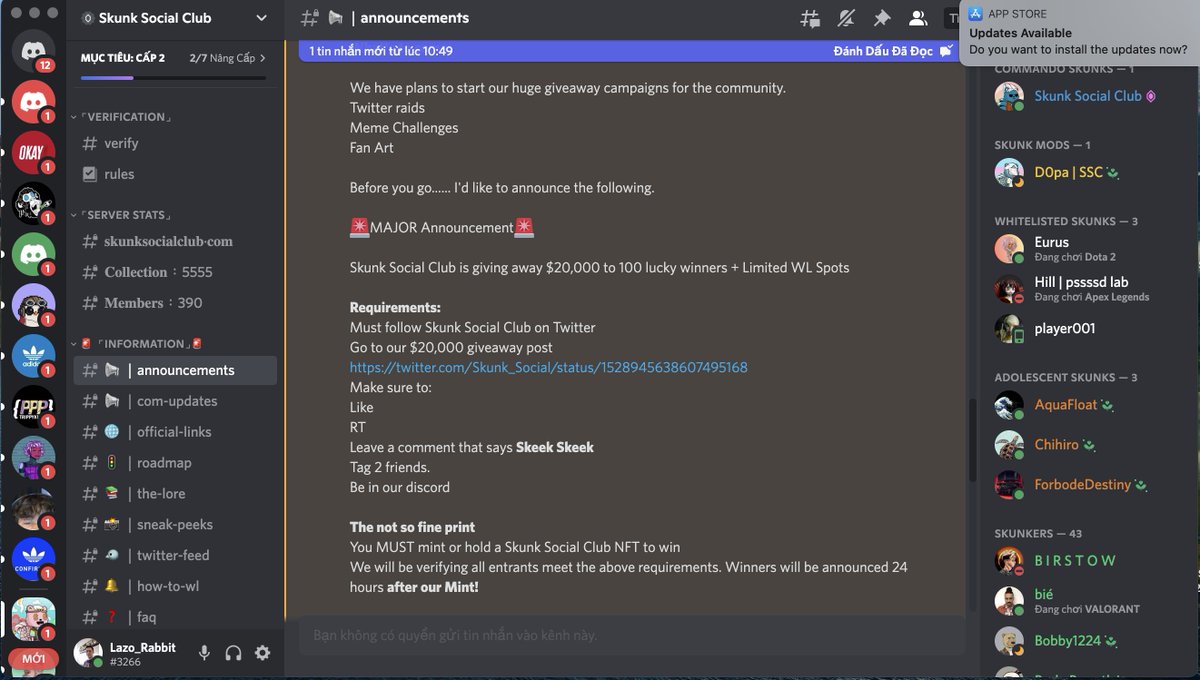The width and height of the screenshot is (1200, 680).
Task: Click D0pa | SSC member name
Action: tap(1068, 172)
